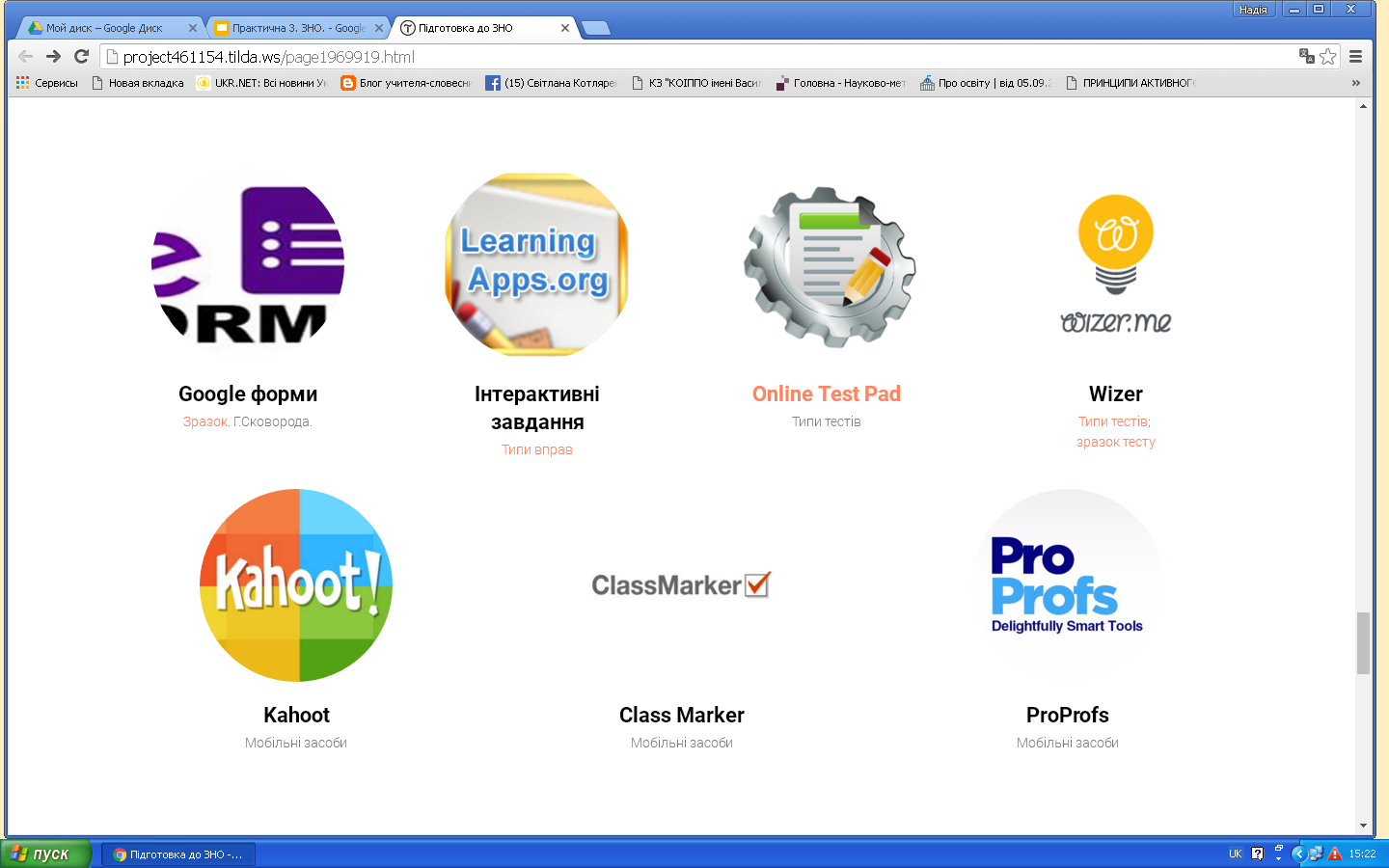Open the 'Сервисы' apps bookmark
1389x868 pixels.
(x=46, y=83)
